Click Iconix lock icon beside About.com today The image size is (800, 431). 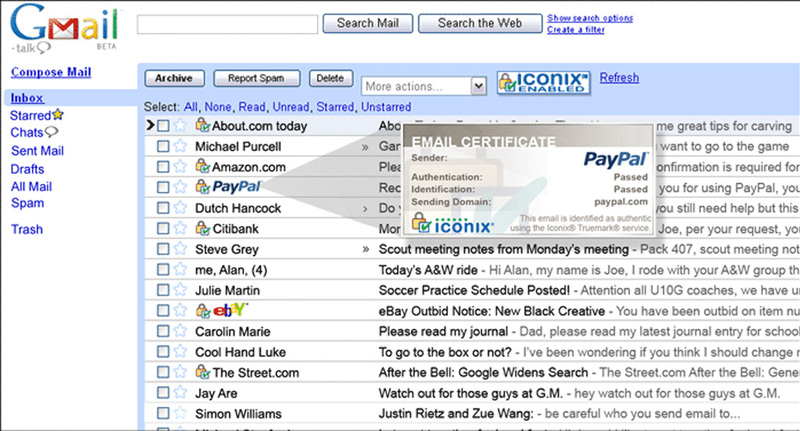[x=203, y=125]
